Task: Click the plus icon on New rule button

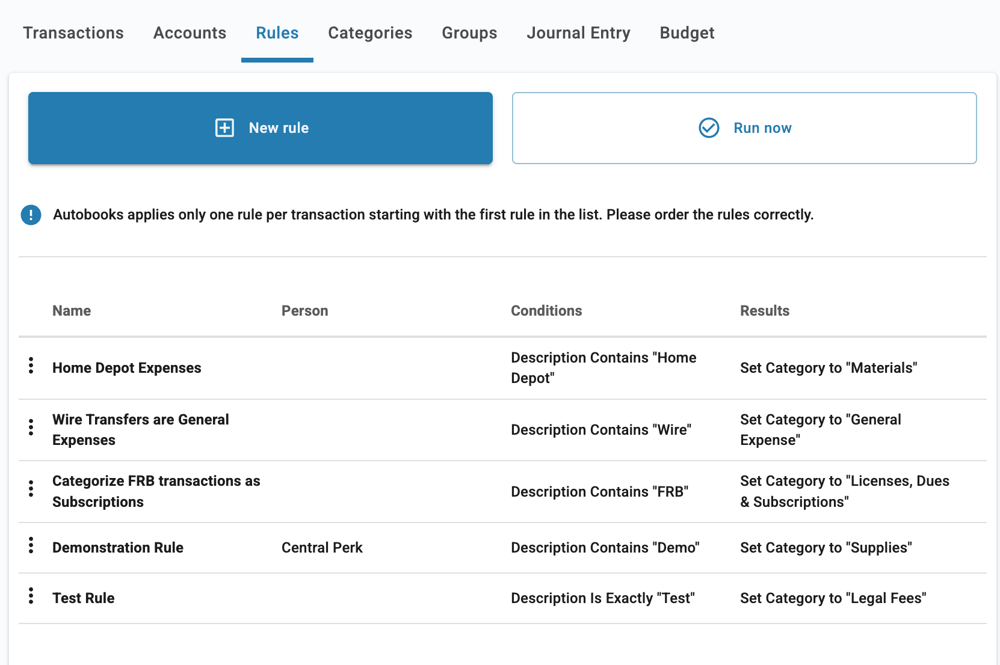Action: coord(224,127)
